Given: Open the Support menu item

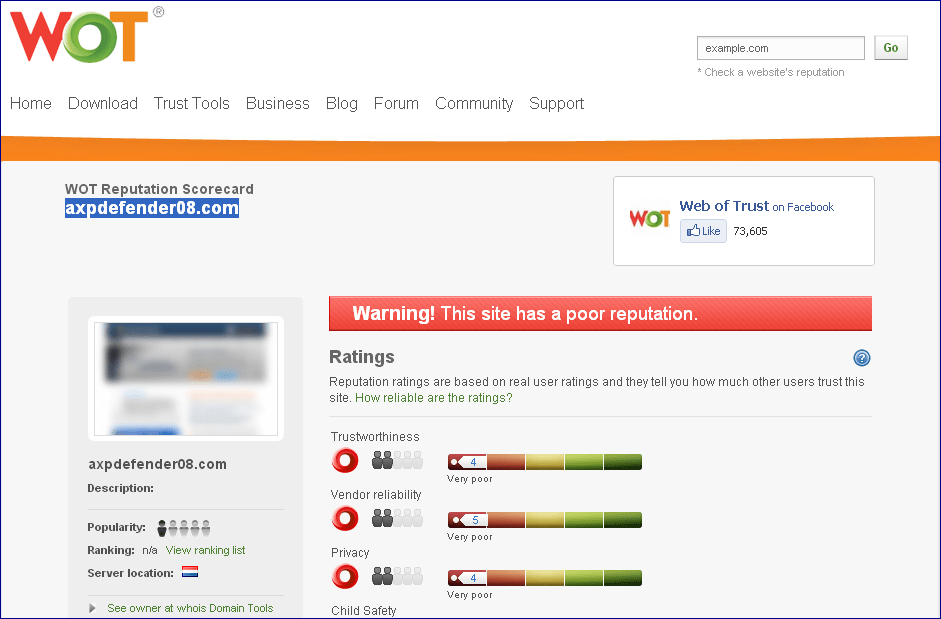Looking at the screenshot, I should [x=556, y=103].
